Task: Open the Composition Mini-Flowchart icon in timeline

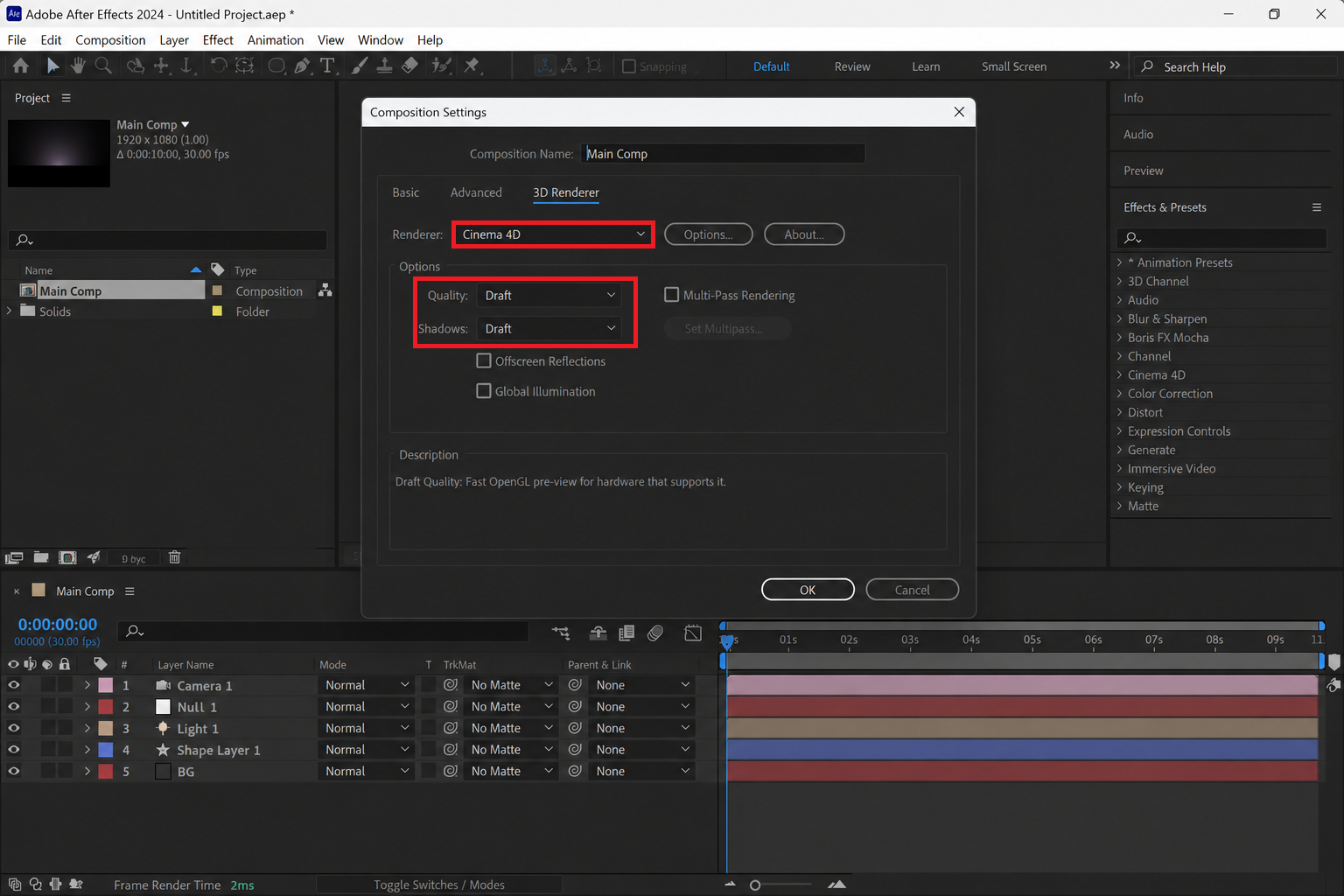Action: [x=561, y=633]
